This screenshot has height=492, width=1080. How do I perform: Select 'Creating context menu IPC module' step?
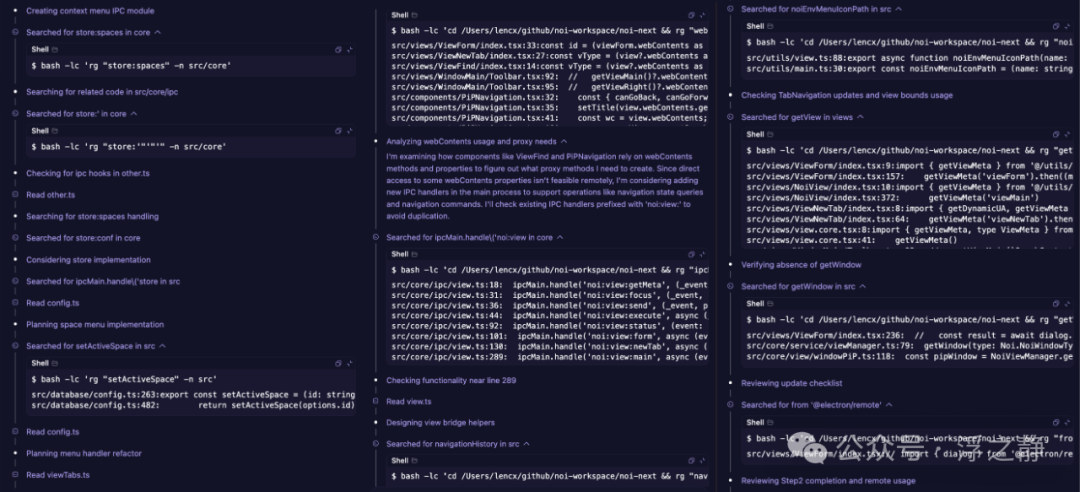click(x=90, y=11)
